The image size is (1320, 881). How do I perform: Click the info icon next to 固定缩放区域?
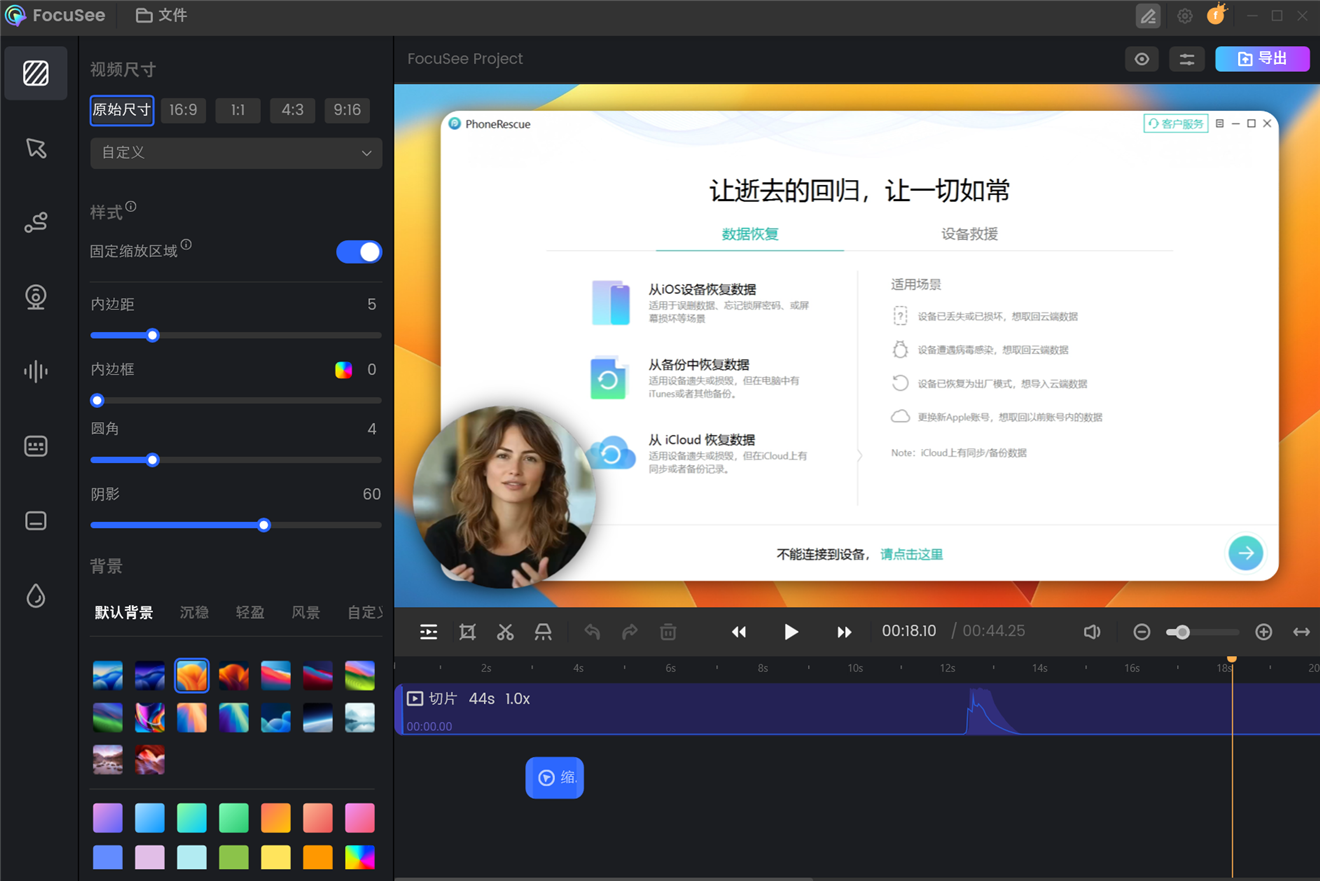coord(186,245)
